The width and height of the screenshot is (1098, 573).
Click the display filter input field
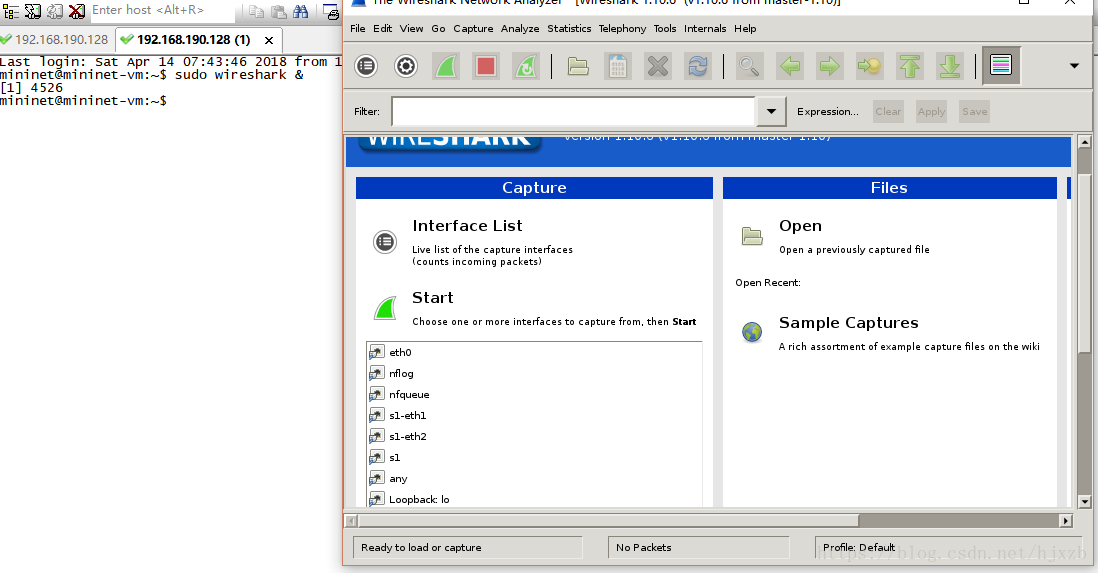tap(573, 111)
